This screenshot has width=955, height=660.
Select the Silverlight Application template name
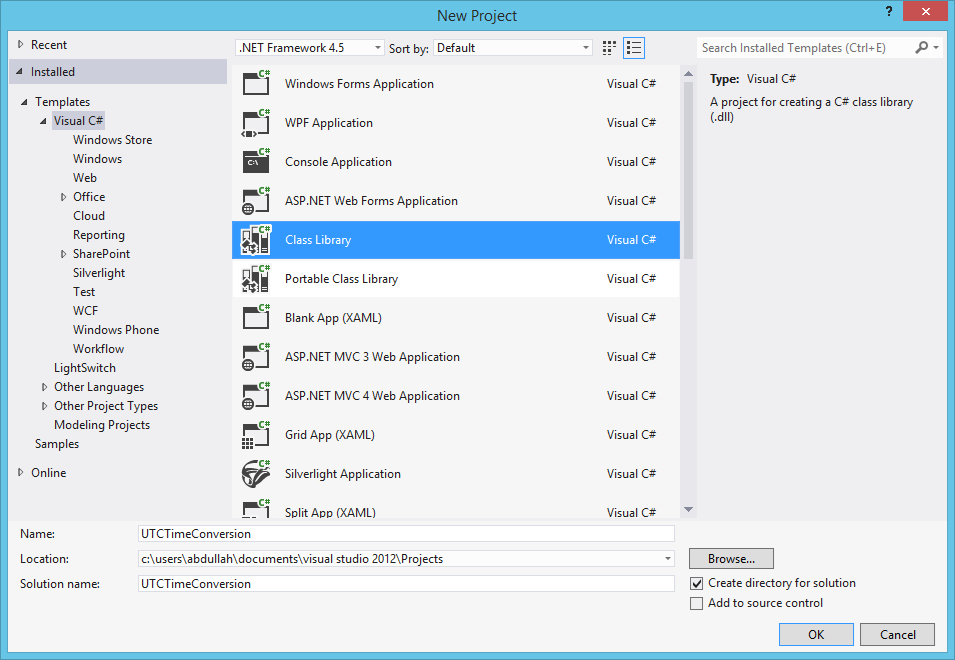click(x=342, y=474)
